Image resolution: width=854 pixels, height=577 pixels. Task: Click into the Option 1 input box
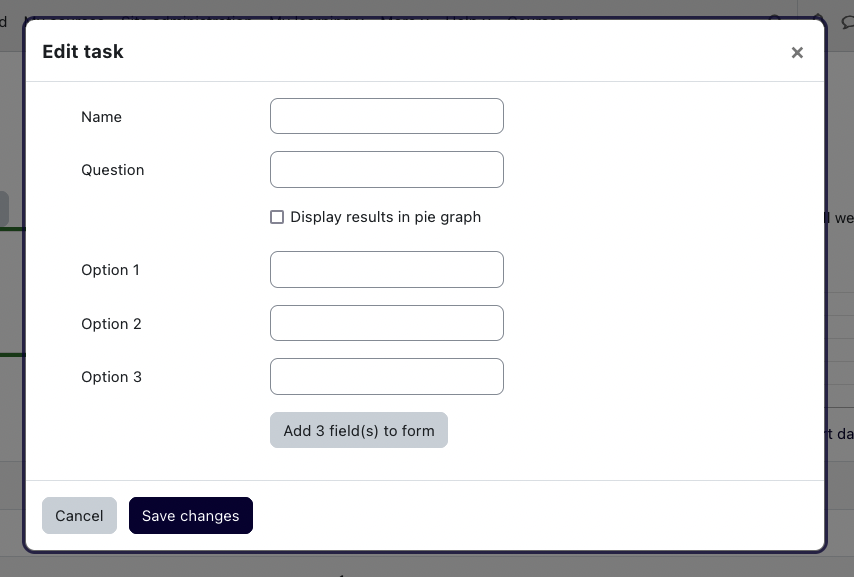[387, 270]
